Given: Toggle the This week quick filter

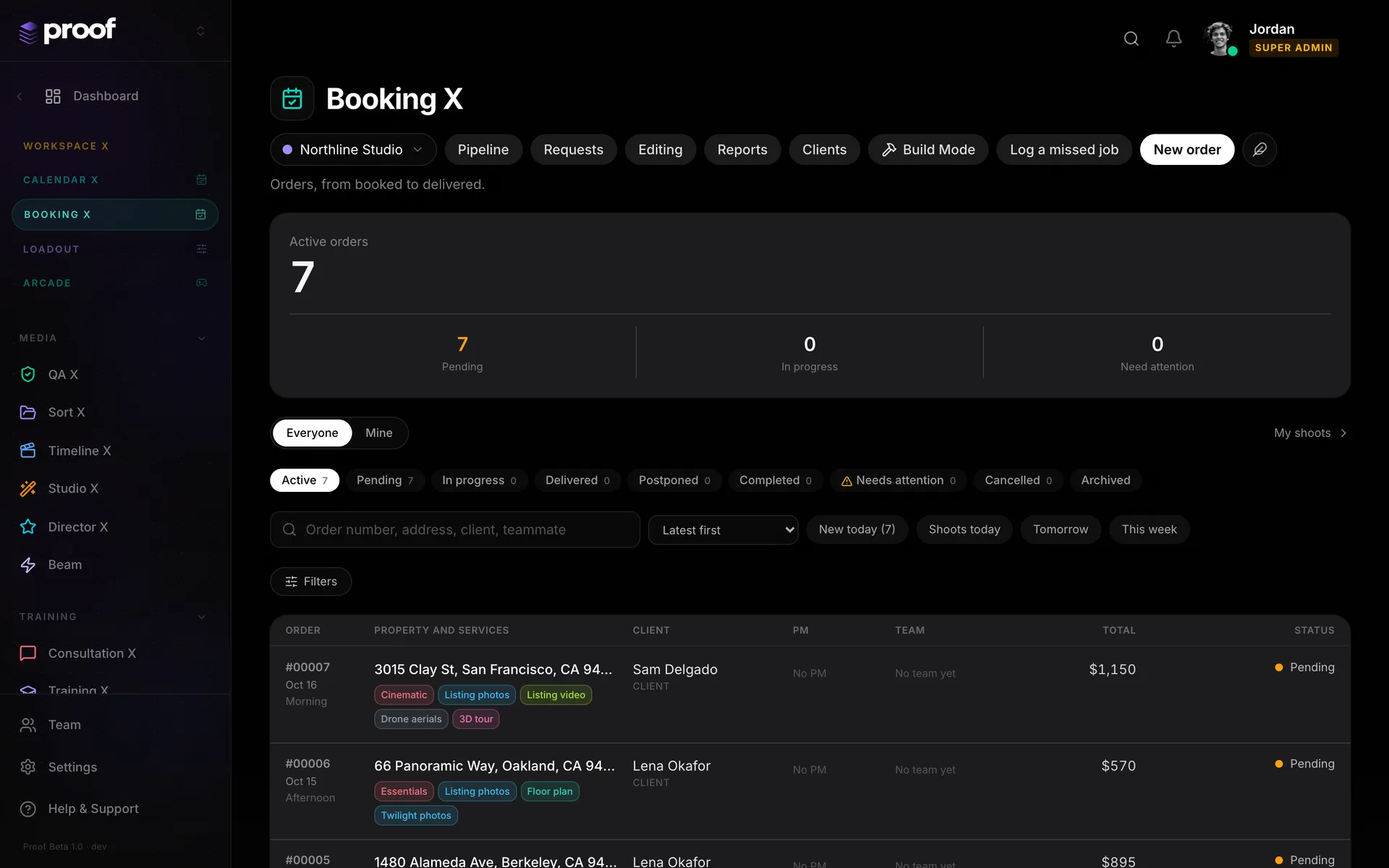Looking at the screenshot, I should pyautogui.click(x=1150, y=529).
